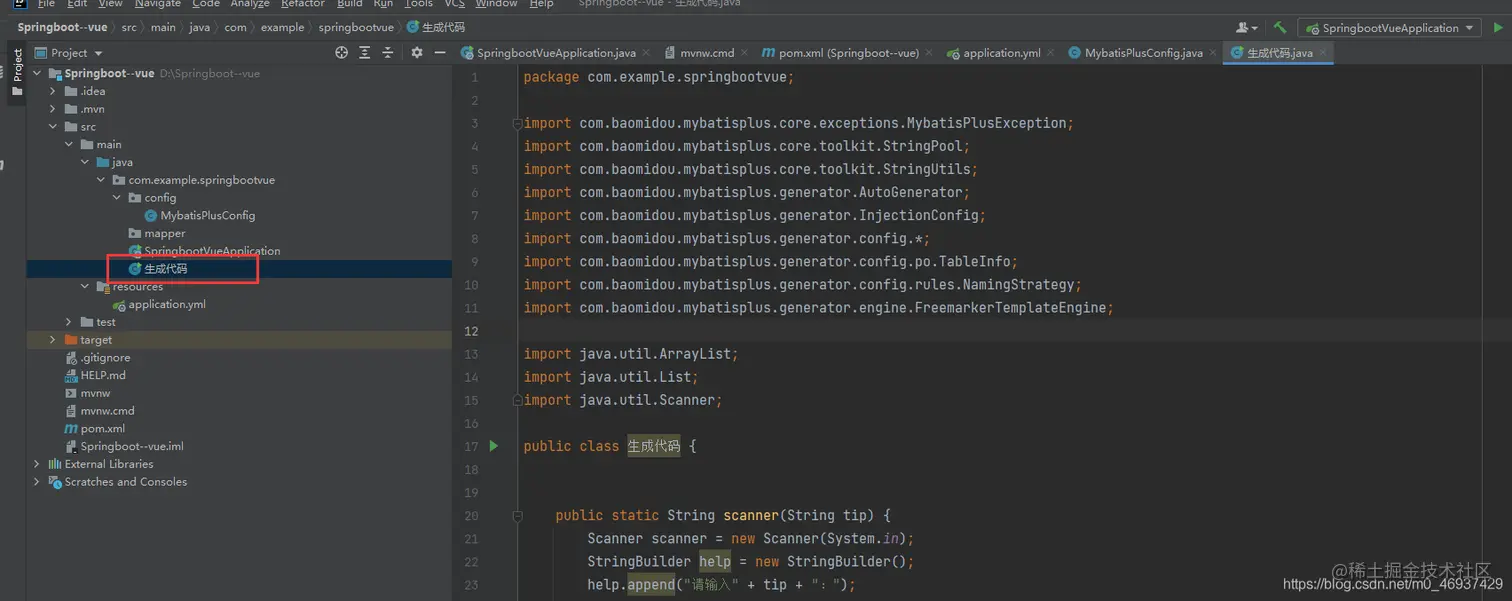This screenshot has height=601, width=1512.
Task: Run class from gutter arrow line 17
Action: tap(493, 446)
